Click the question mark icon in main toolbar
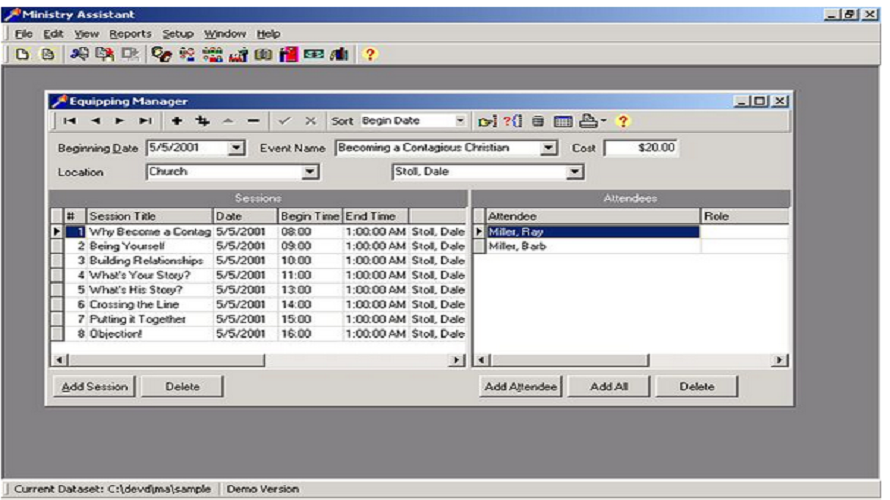890x500 pixels. coord(369,55)
